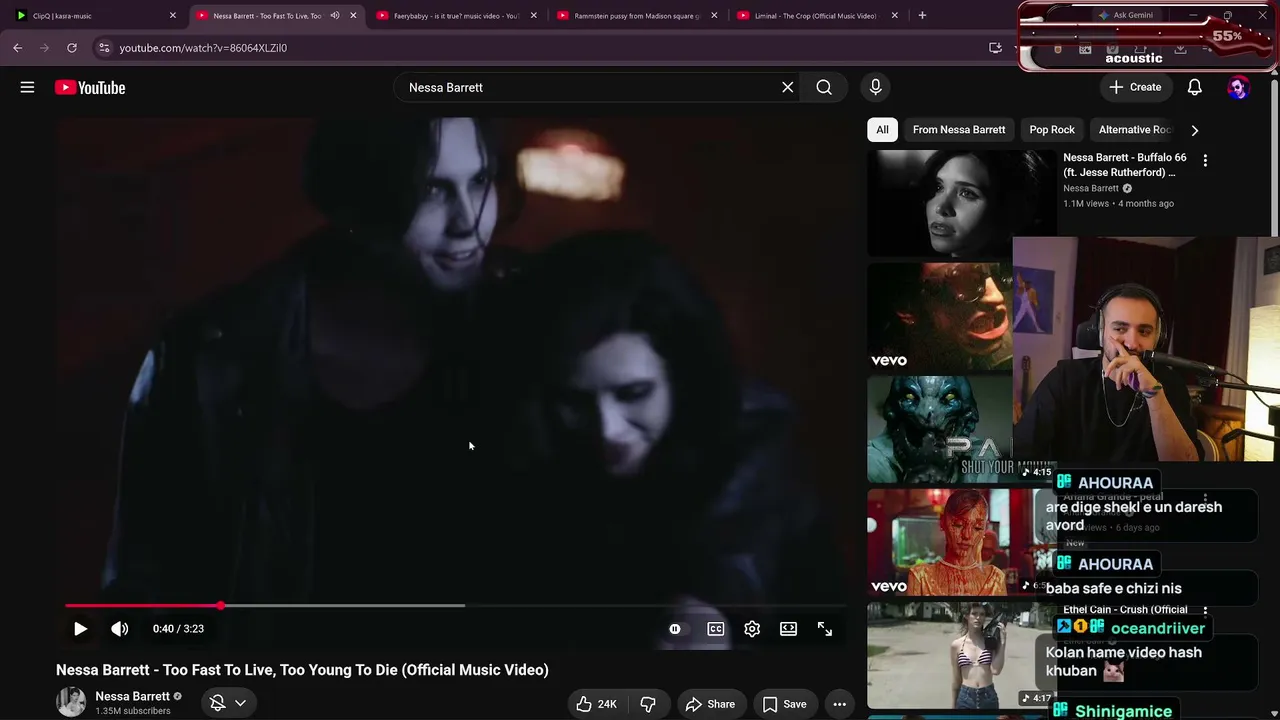Screen dimensions: 1280x720
Task: Clear the search box with the X
Action: pos(788,87)
